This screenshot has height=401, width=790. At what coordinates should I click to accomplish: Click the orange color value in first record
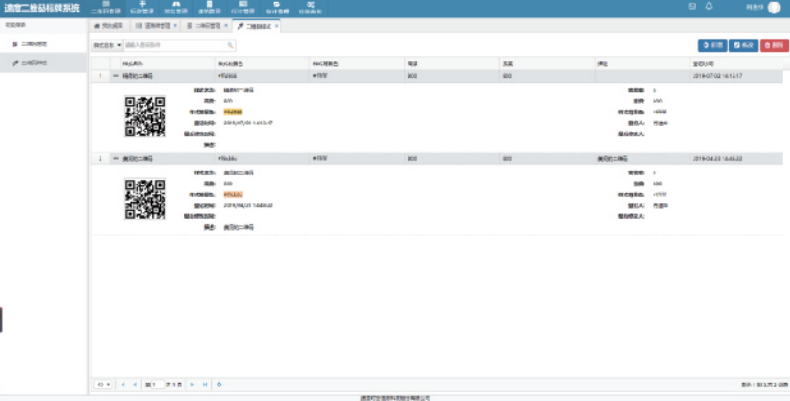(x=232, y=111)
